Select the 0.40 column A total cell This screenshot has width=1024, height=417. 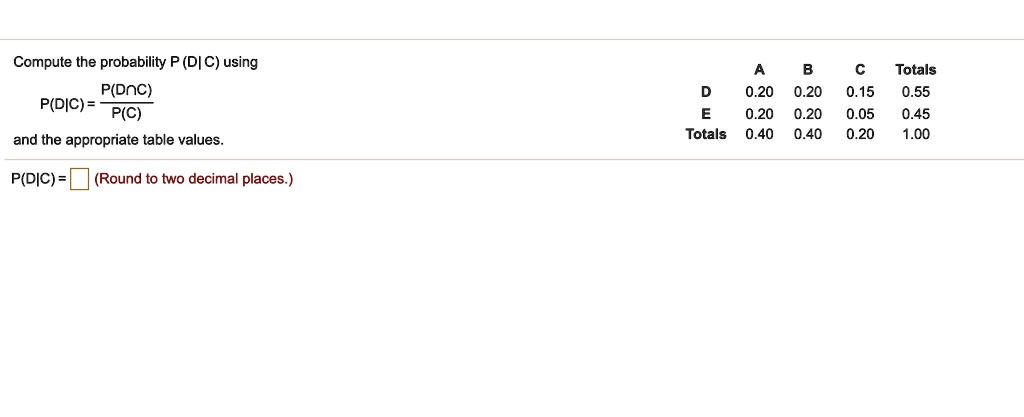(759, 134)
